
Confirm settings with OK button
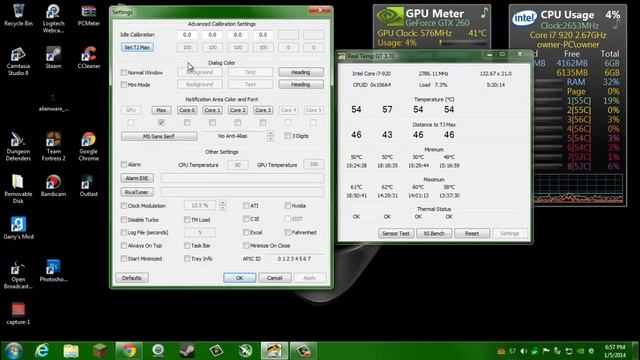[240, 278]
